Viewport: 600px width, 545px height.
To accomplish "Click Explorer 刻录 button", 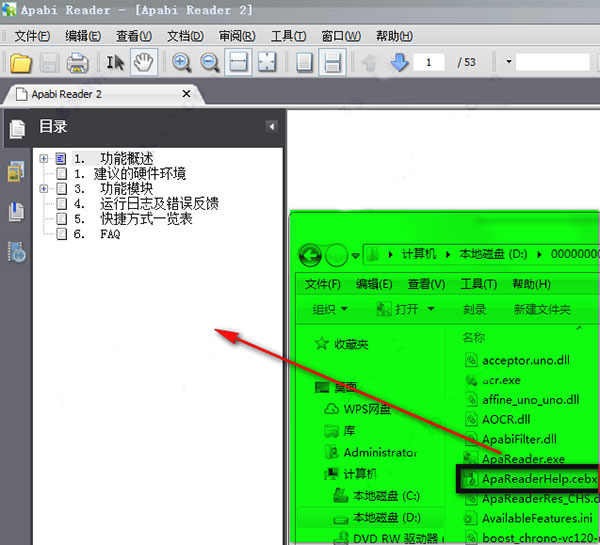I will click(x=474, y=309).
